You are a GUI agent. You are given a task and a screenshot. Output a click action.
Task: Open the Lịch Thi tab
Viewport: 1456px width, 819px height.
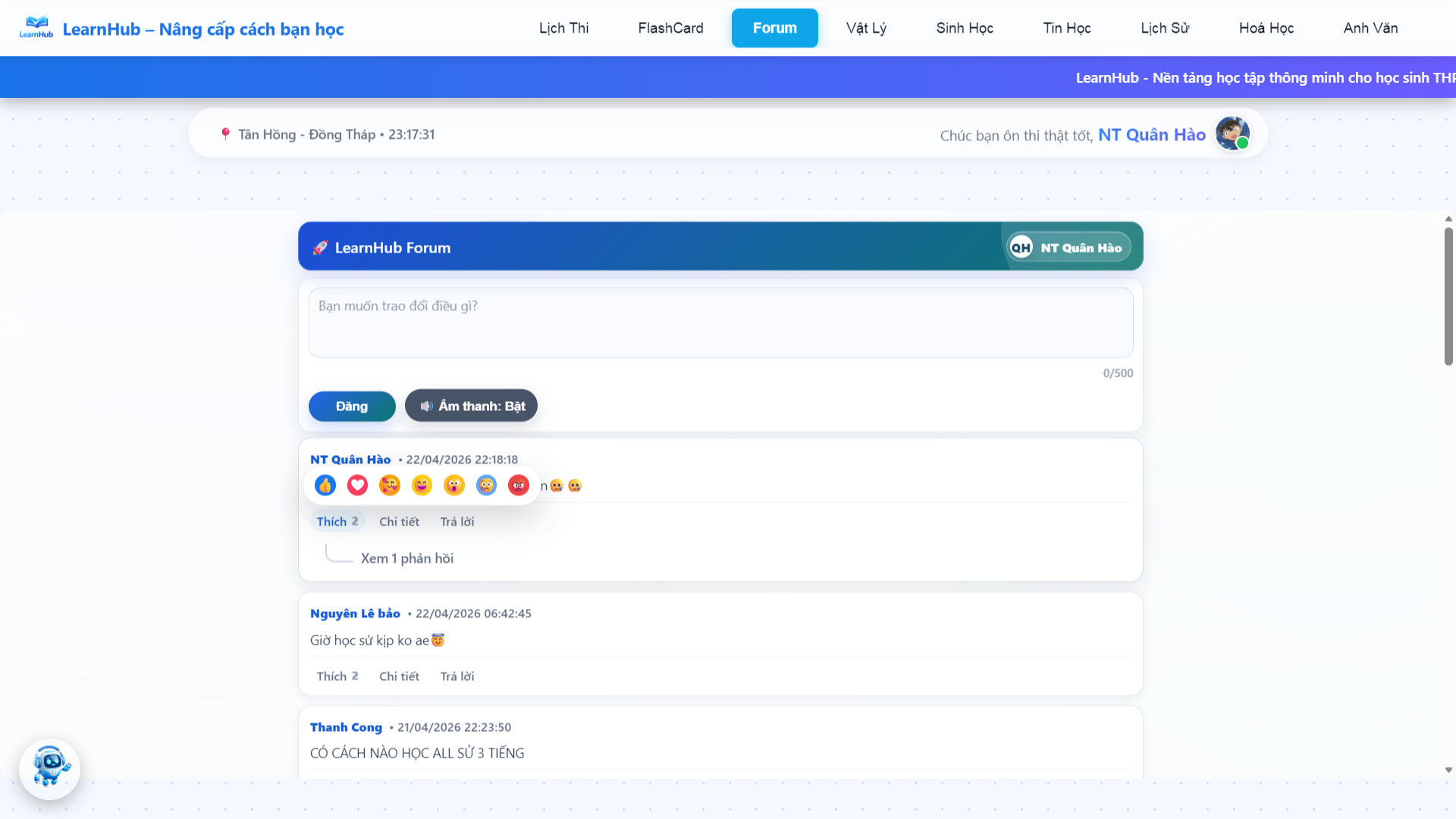tap(563, 28)
